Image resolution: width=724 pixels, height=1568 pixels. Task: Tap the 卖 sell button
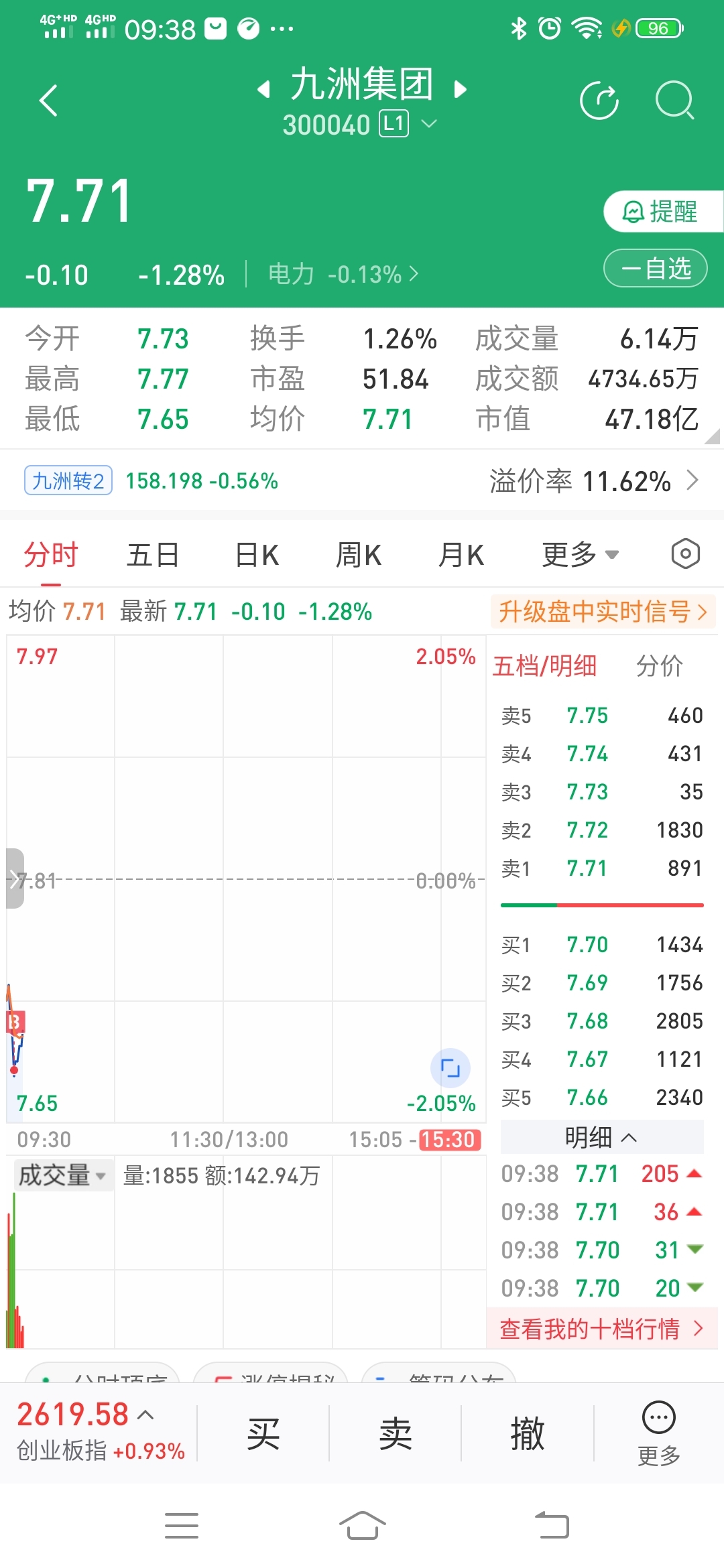coord(395,1433)
